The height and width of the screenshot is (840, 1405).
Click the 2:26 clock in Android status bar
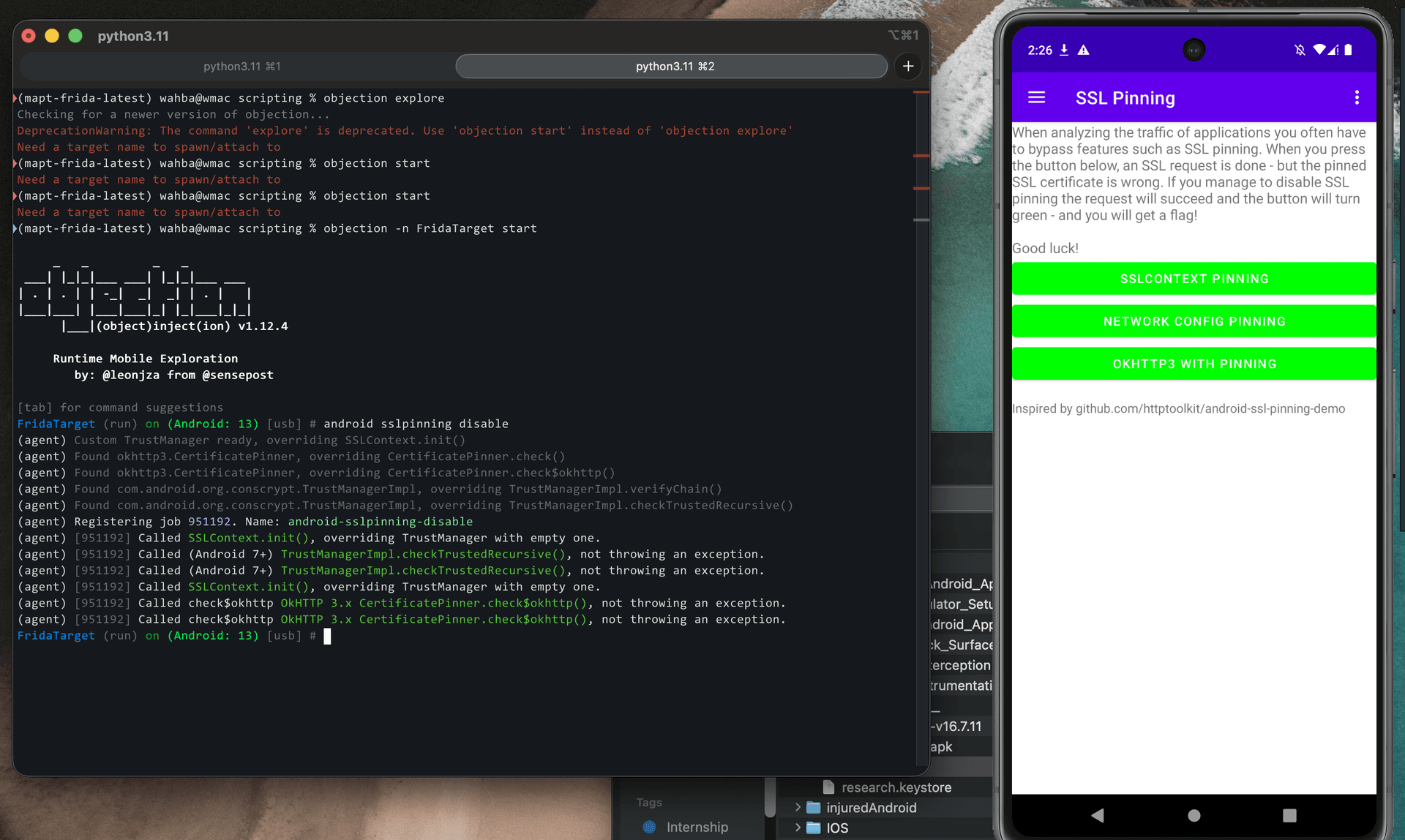[1040, 50]
